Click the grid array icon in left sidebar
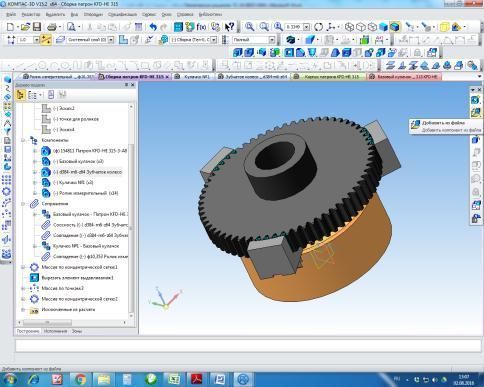The width and height of the screenshot is (484, 387). 7,180
